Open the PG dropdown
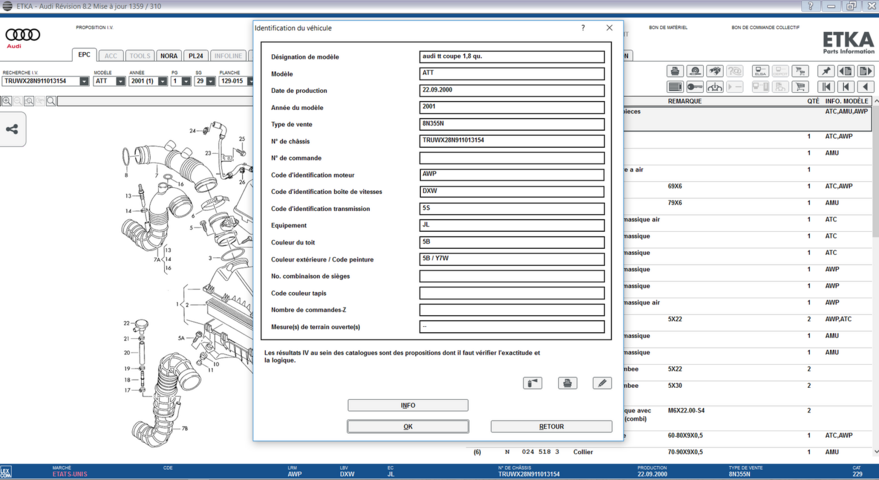 pyautogui.click(x=186, y=81)
